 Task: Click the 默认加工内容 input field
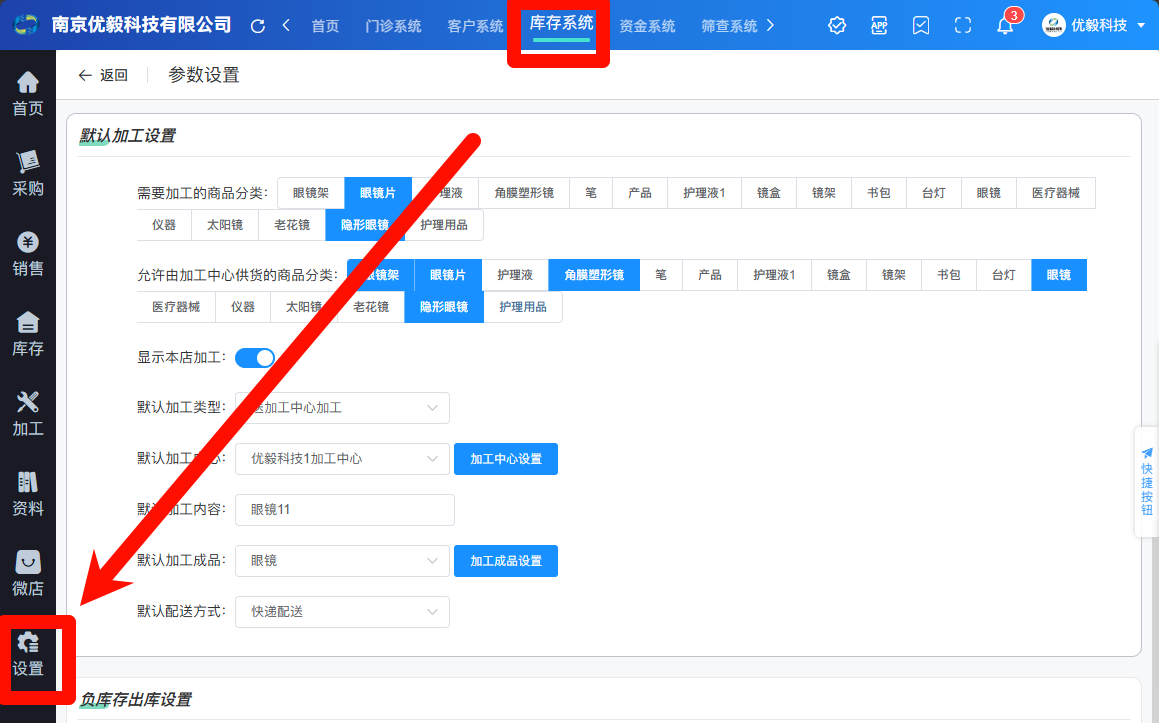(345, 510)
